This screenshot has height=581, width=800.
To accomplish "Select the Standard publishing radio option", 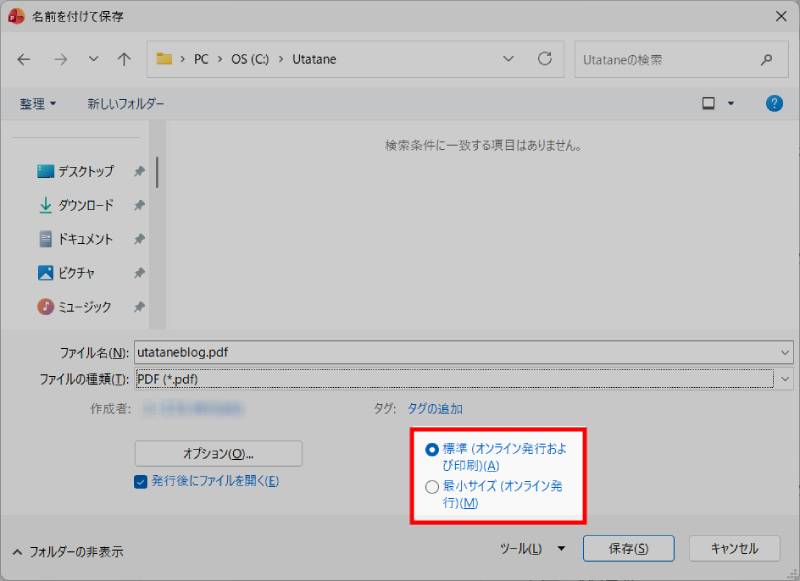I will point(432,450).
